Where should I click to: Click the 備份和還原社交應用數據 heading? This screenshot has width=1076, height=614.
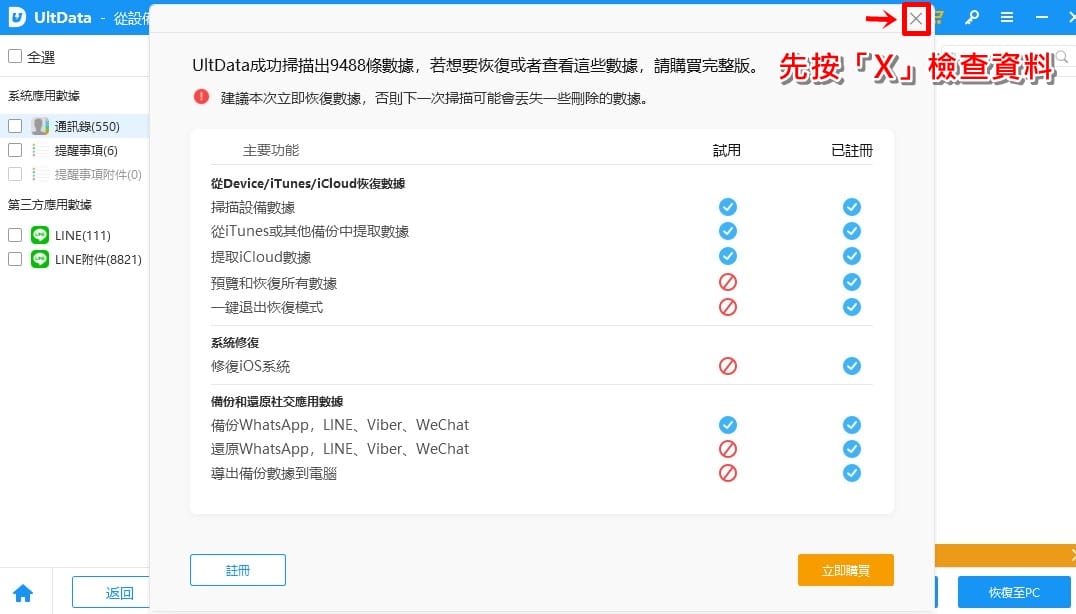(x=277, y=401)
